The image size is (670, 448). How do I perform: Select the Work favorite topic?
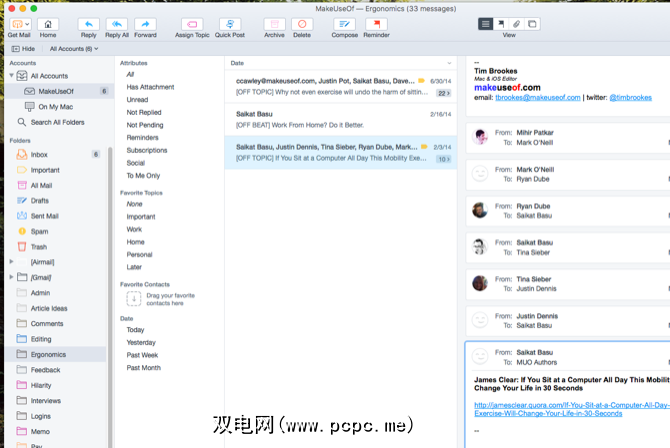tap(134, 229)
